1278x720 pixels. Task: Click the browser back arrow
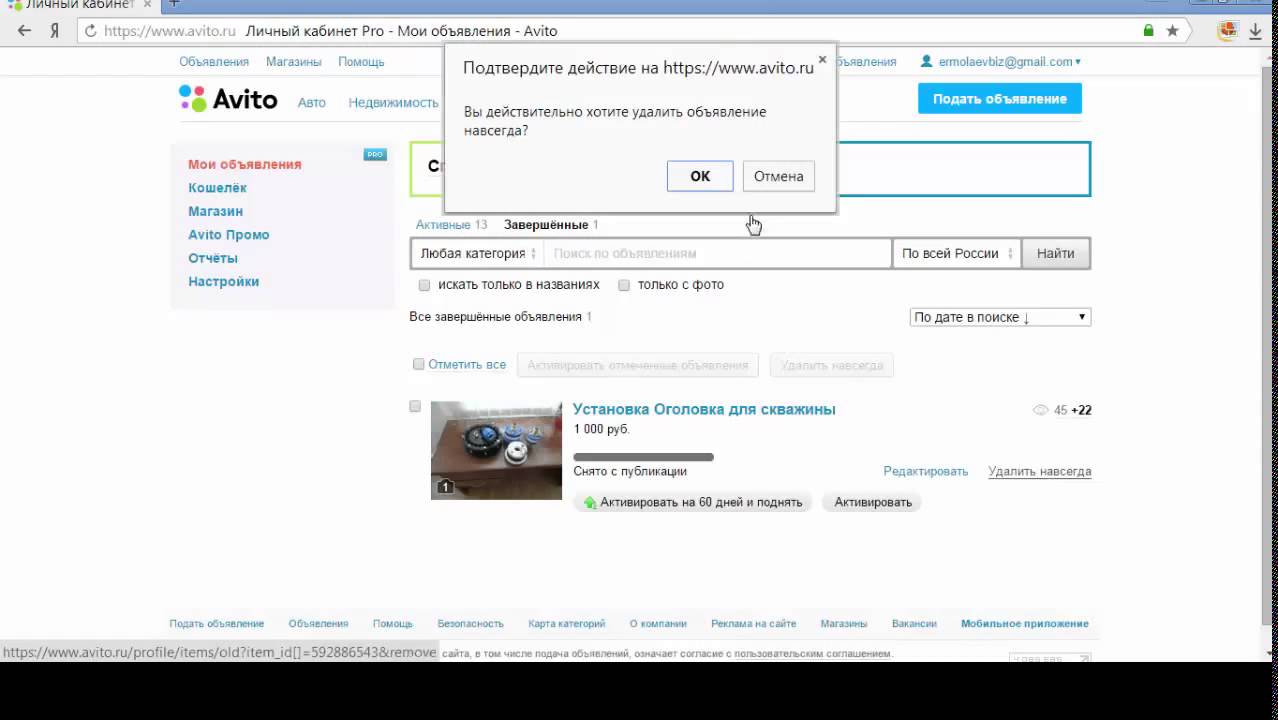[24, 31]
